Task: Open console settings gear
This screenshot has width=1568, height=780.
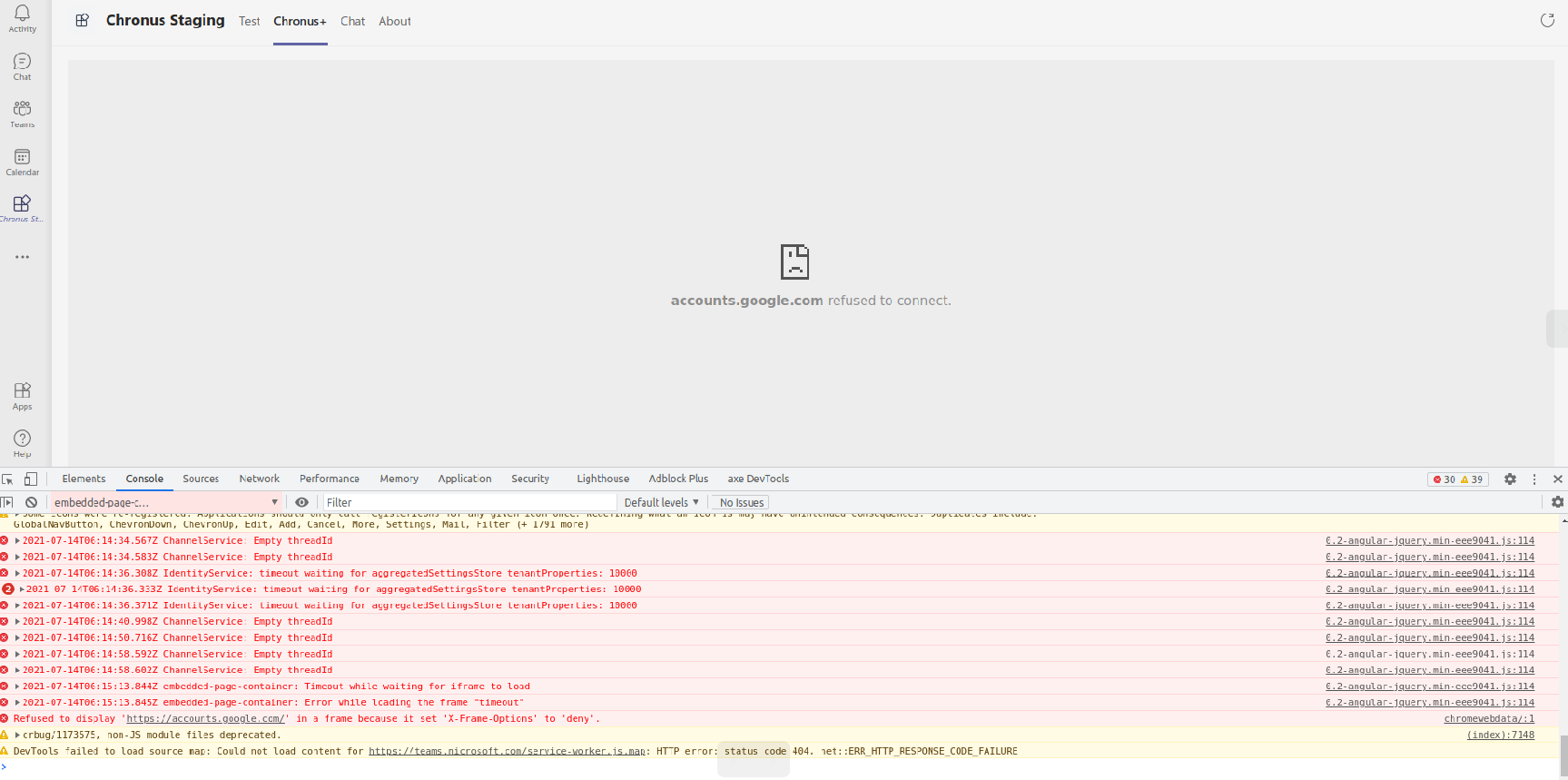Action: click(1557, 502)
